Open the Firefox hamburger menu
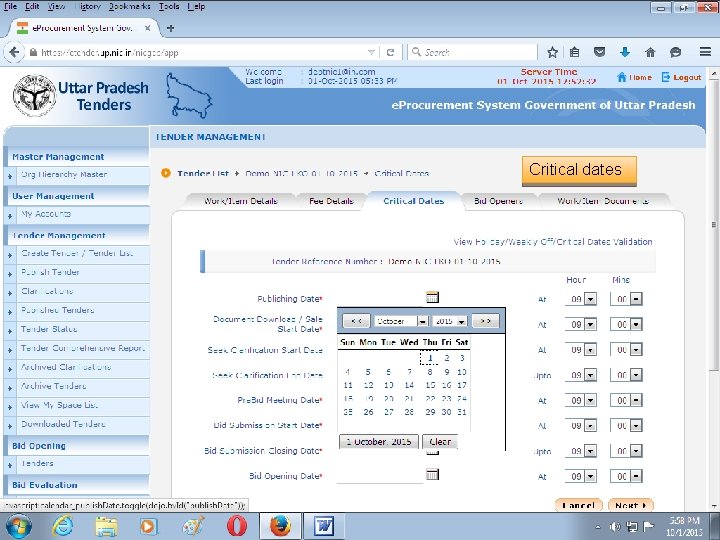The width and height of the screenshot is (720, 540). click(x=705, y=52)
